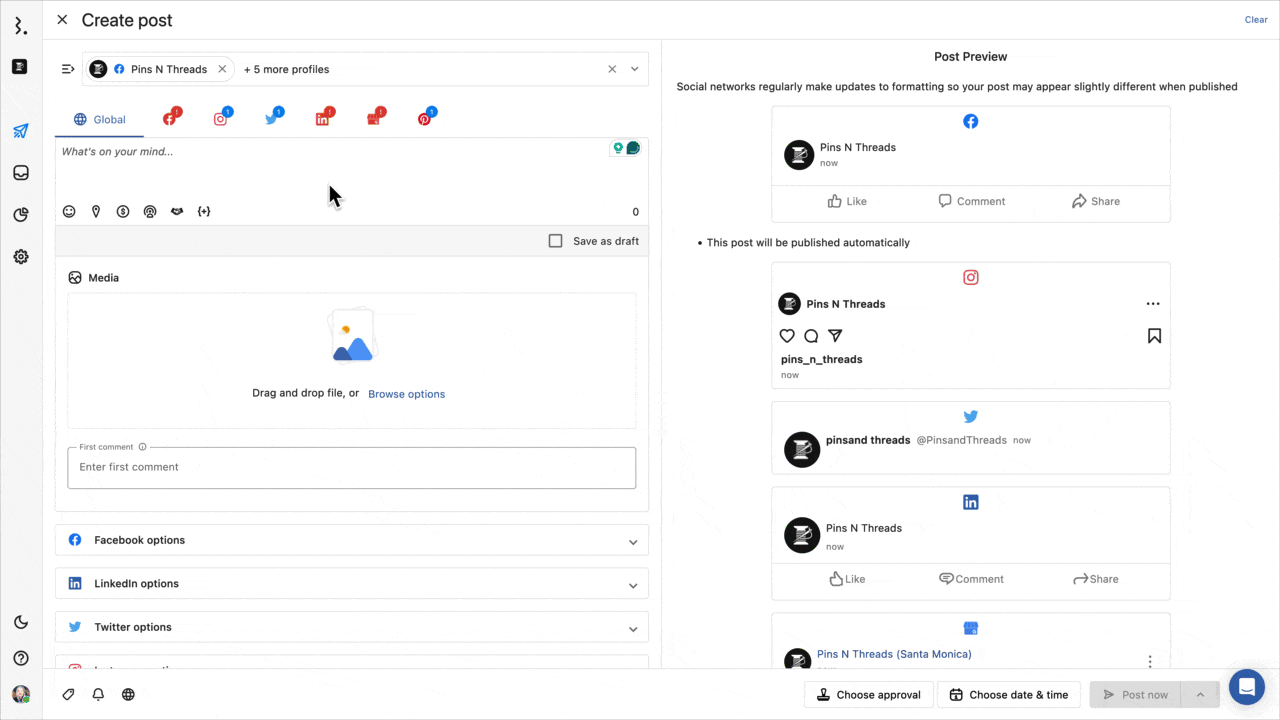
Task: Check the Save as draft checkbox
Action: [x=556, y=241]
